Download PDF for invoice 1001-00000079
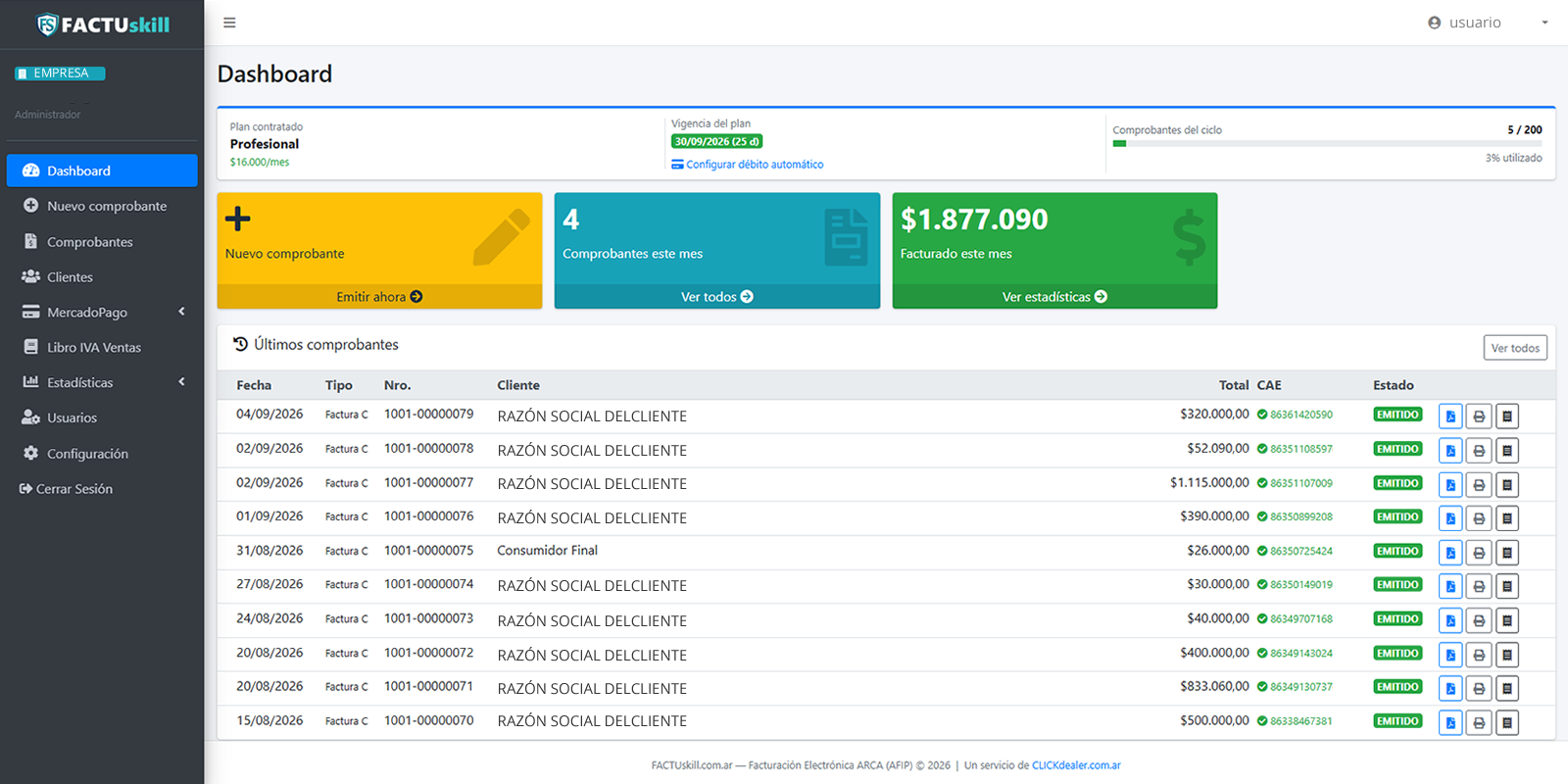1568x784 pixels. (x=1450, y=416)
